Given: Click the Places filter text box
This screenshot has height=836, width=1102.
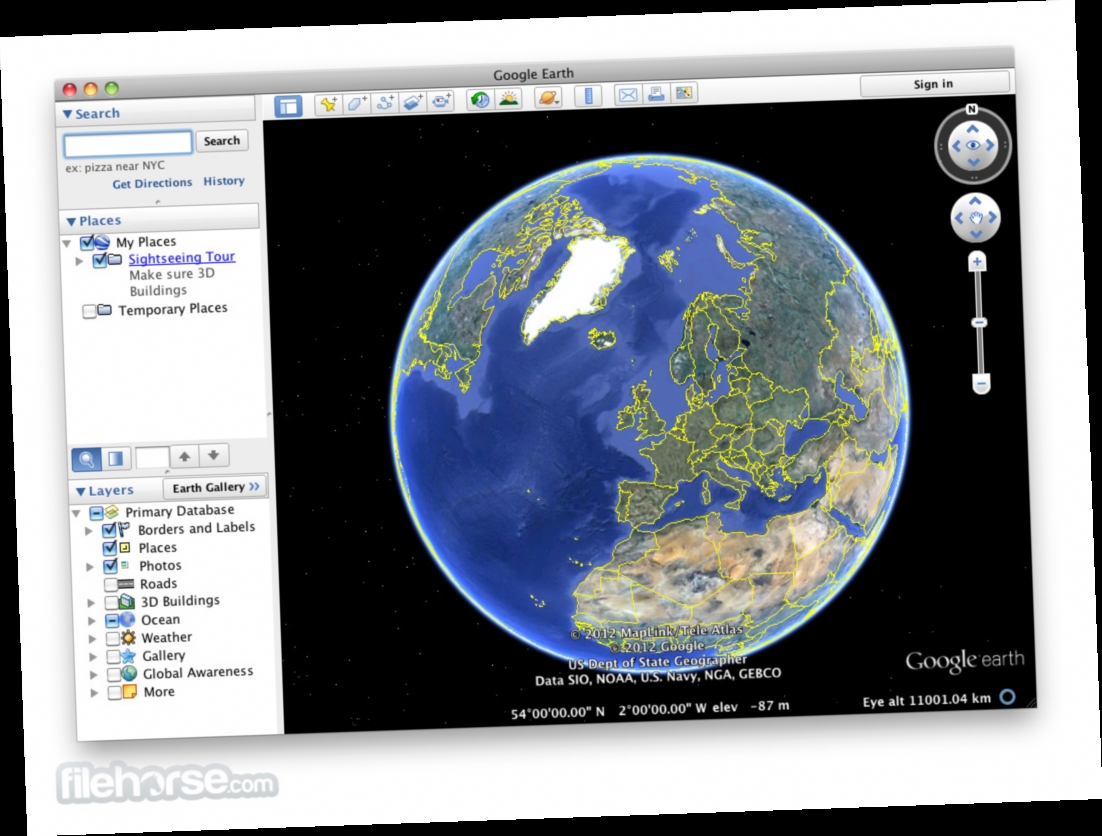Looking at the screenshot, I should 152,457.
